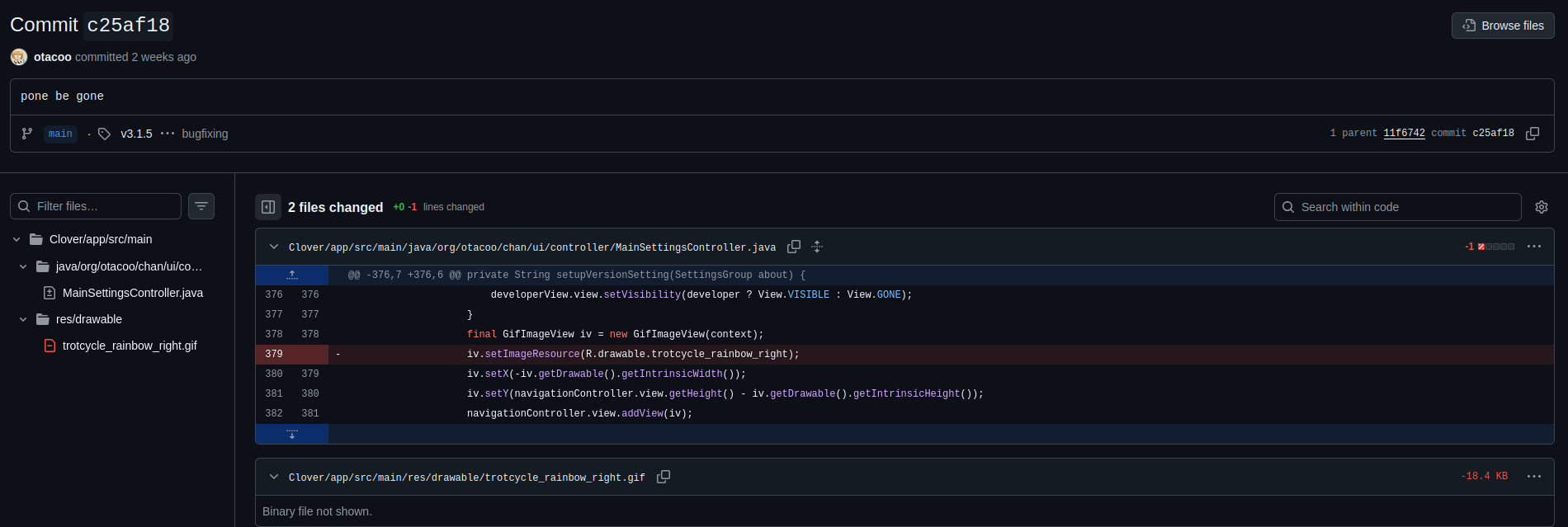Viewport: 1568px width, 527px height.
Task: Focus the Filter files input
Action: click(96, 206)
